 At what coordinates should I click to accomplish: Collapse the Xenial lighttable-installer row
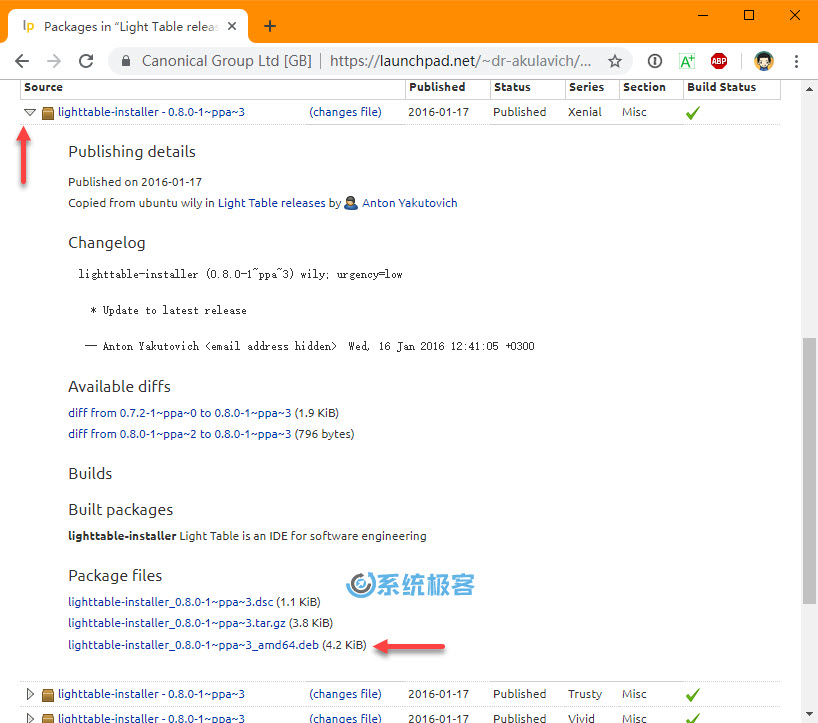[30, 112]
